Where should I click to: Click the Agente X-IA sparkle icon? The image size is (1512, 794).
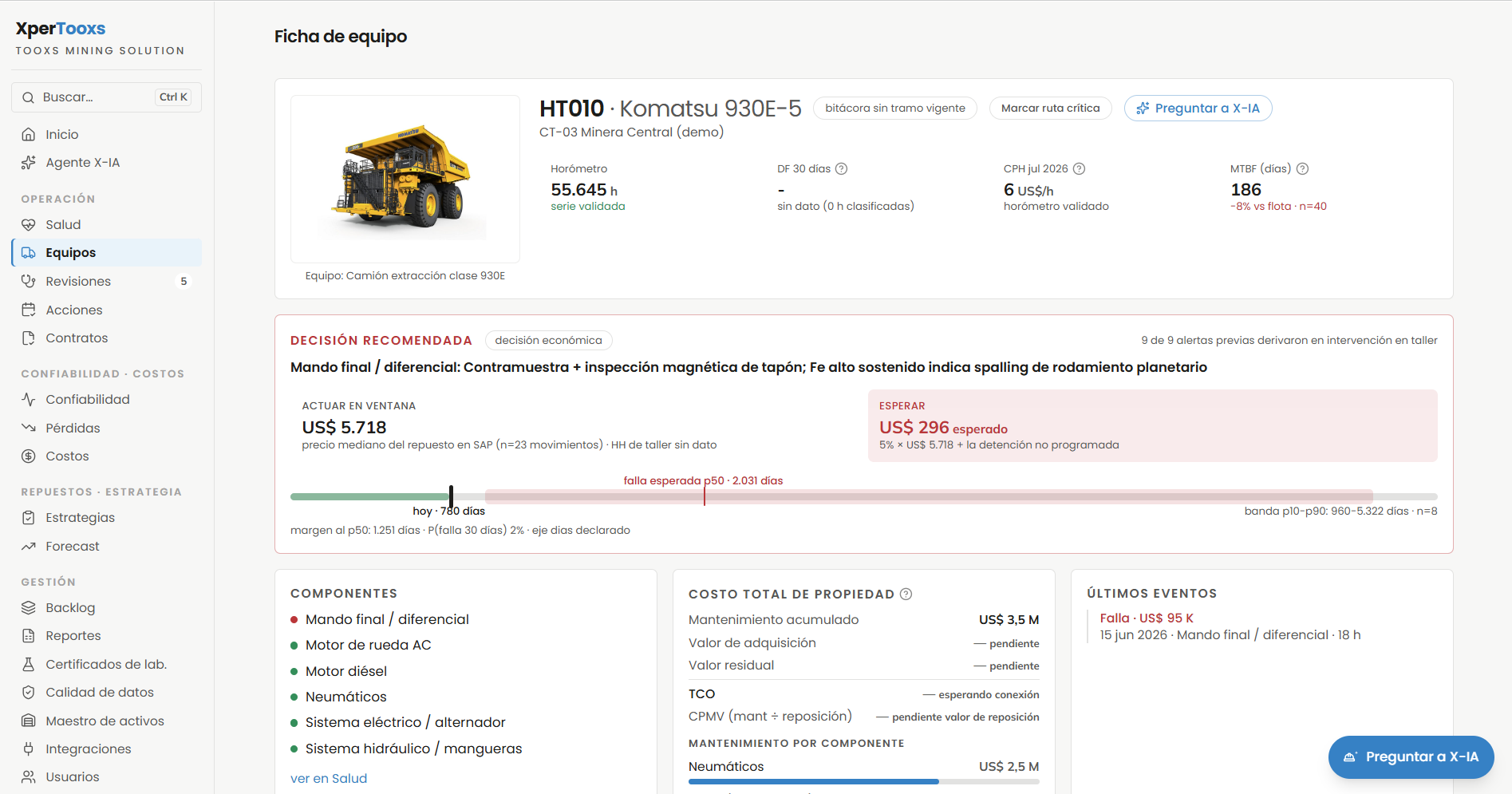29,163
